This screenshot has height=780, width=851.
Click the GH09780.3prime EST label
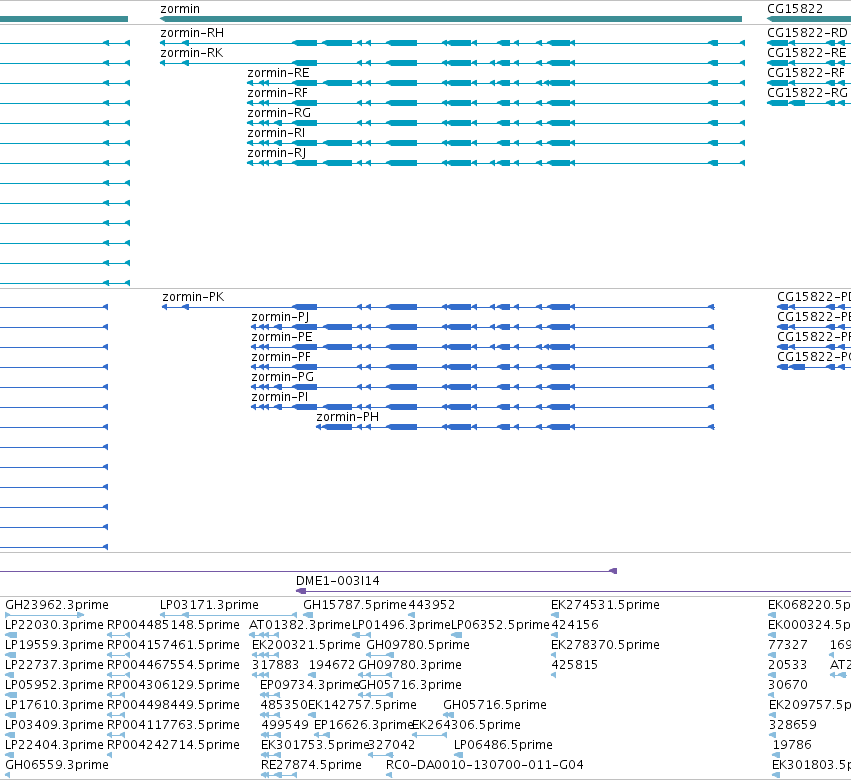coord(410,665)
